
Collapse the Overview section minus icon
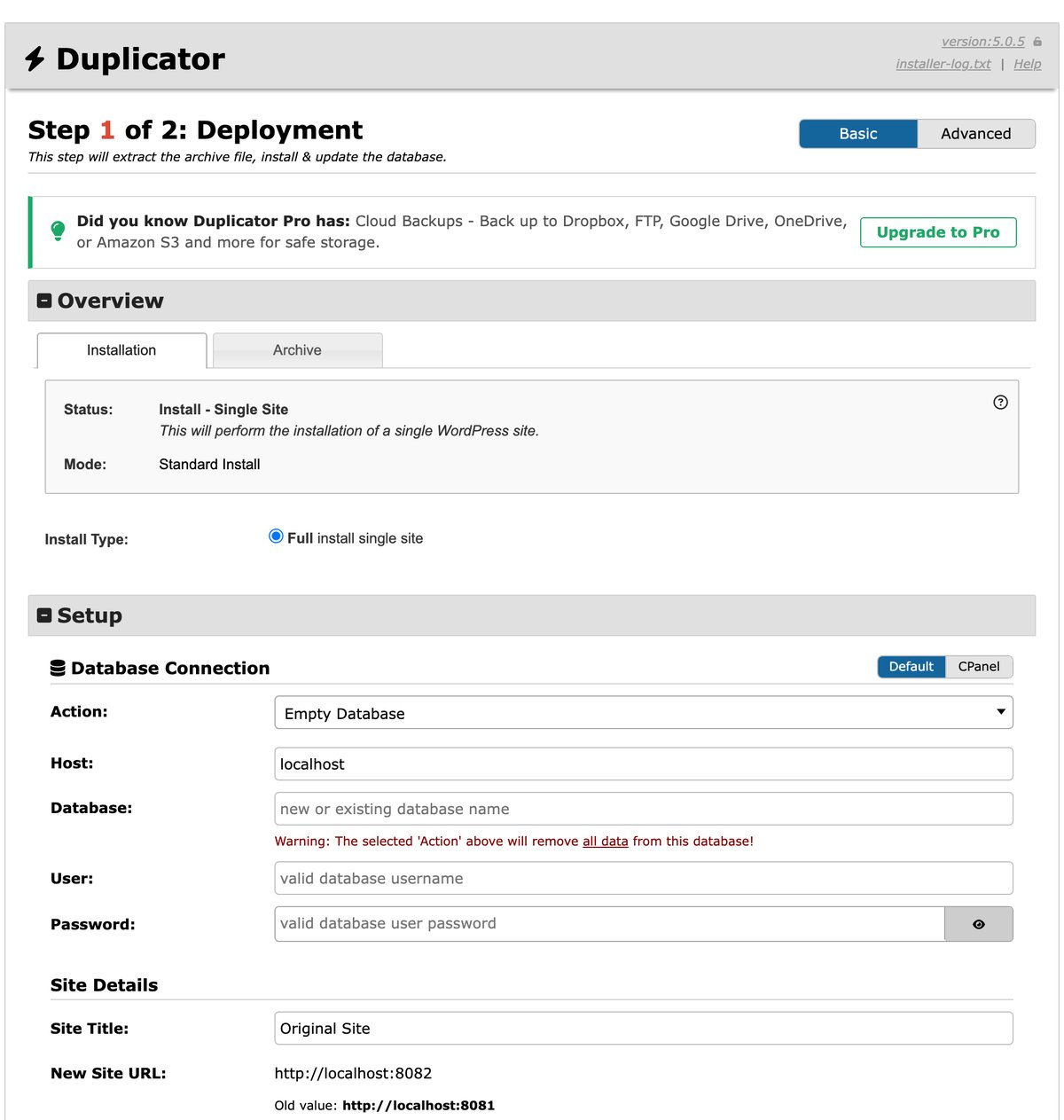(x=44, y=301)
